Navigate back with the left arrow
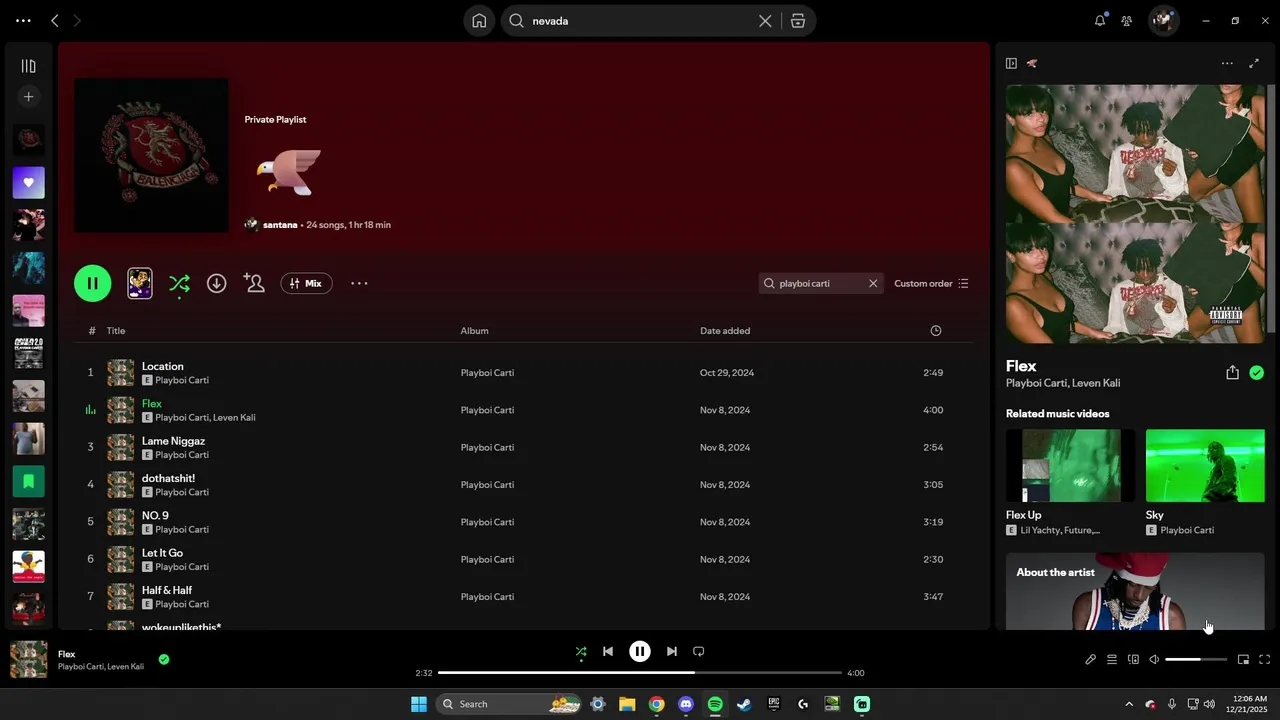This screenshot has width=1280, height=720. point(55,20)
